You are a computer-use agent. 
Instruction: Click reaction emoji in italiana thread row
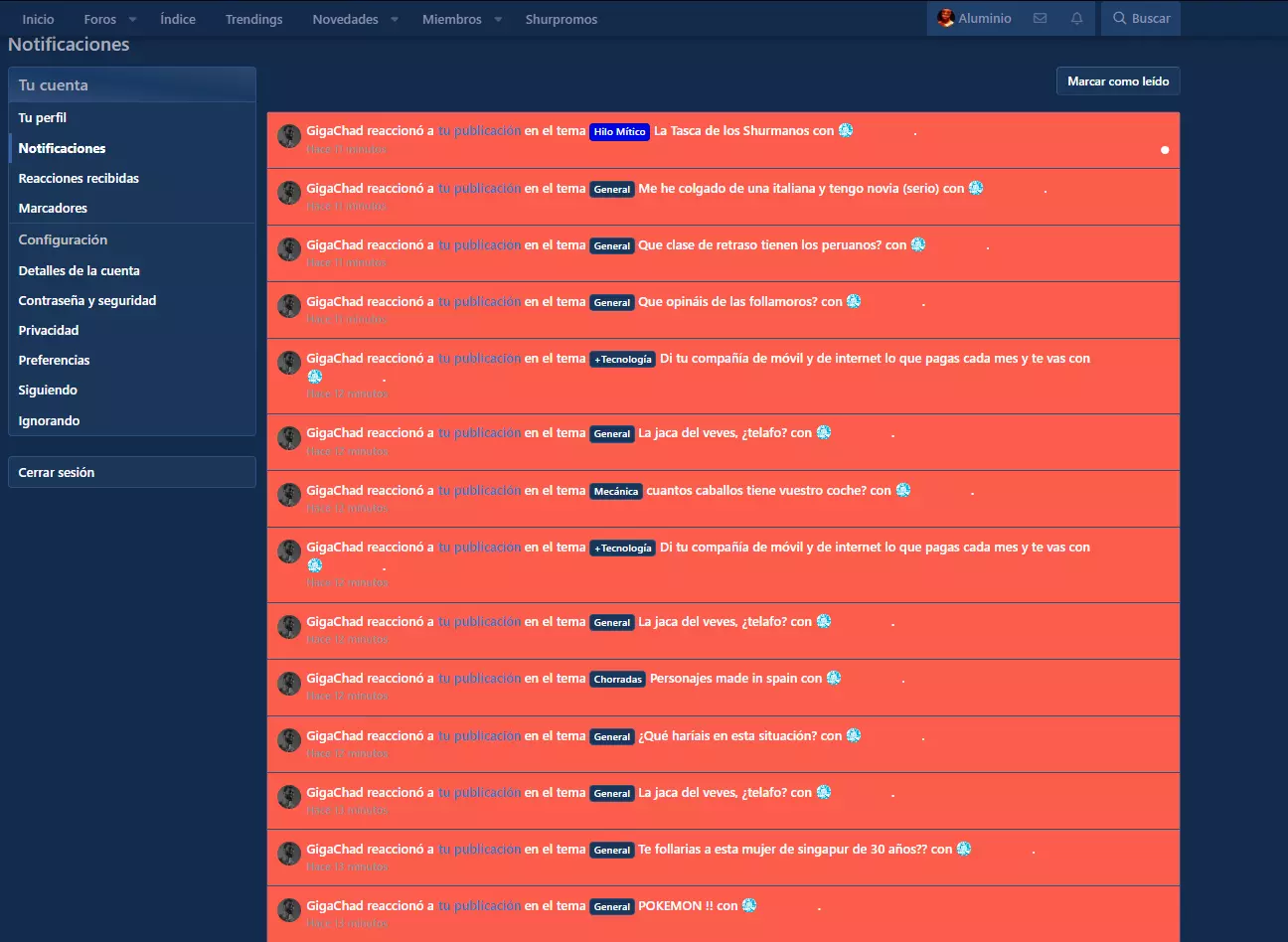click(976, 187)
